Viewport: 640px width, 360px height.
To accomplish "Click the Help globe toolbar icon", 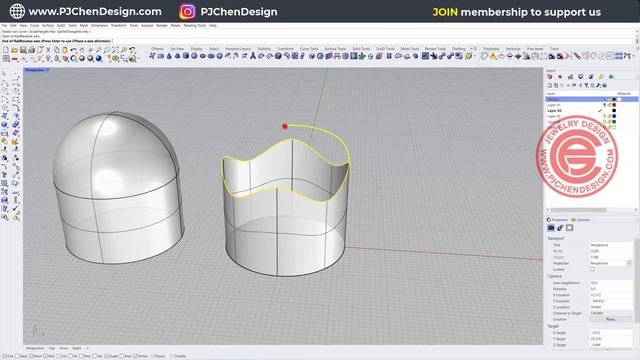I will 132,58.
